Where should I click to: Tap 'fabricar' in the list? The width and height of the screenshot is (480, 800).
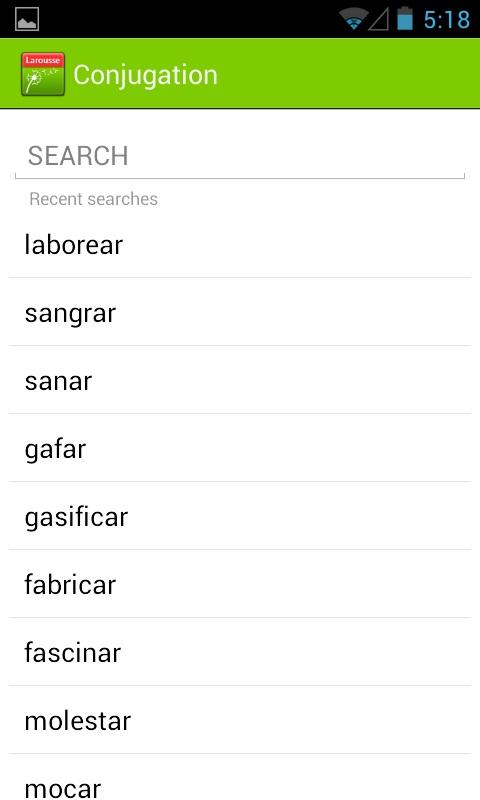(x=240, y=584)
